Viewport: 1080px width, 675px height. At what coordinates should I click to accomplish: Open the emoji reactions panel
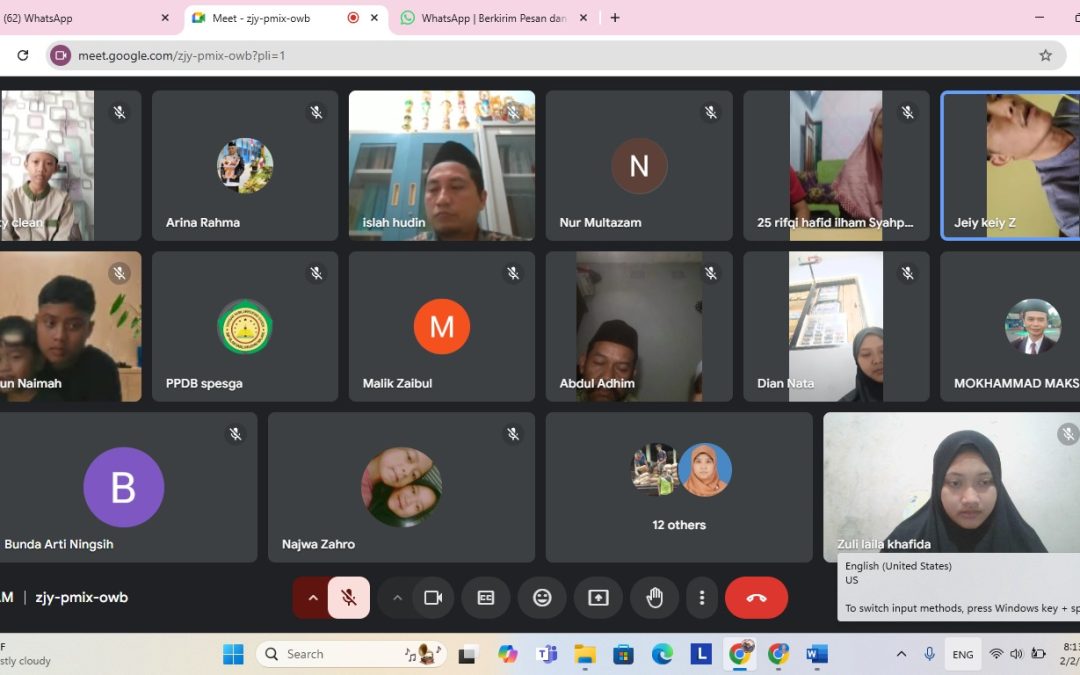click(542, 598)
